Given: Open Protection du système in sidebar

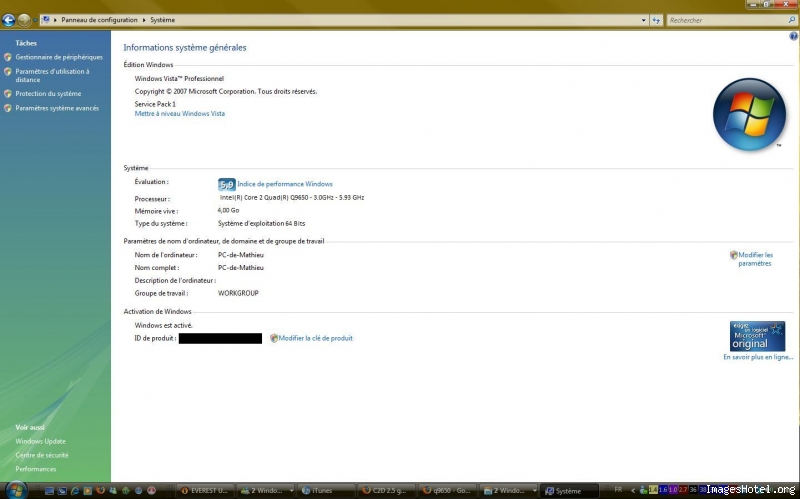Looking at the screenshot, I should [48, 93].
